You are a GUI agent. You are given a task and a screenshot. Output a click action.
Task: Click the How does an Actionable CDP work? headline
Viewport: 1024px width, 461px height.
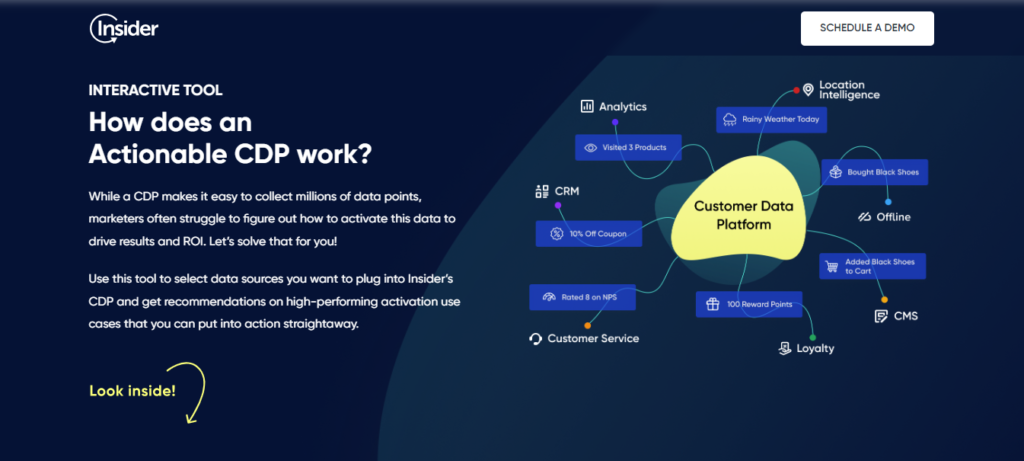230,138
